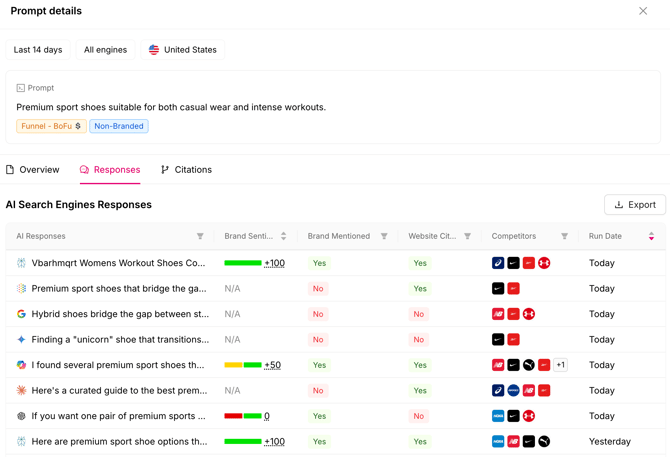The image size is (670, 457).
Task: Open the All engines selector
Action: point(106,50)
